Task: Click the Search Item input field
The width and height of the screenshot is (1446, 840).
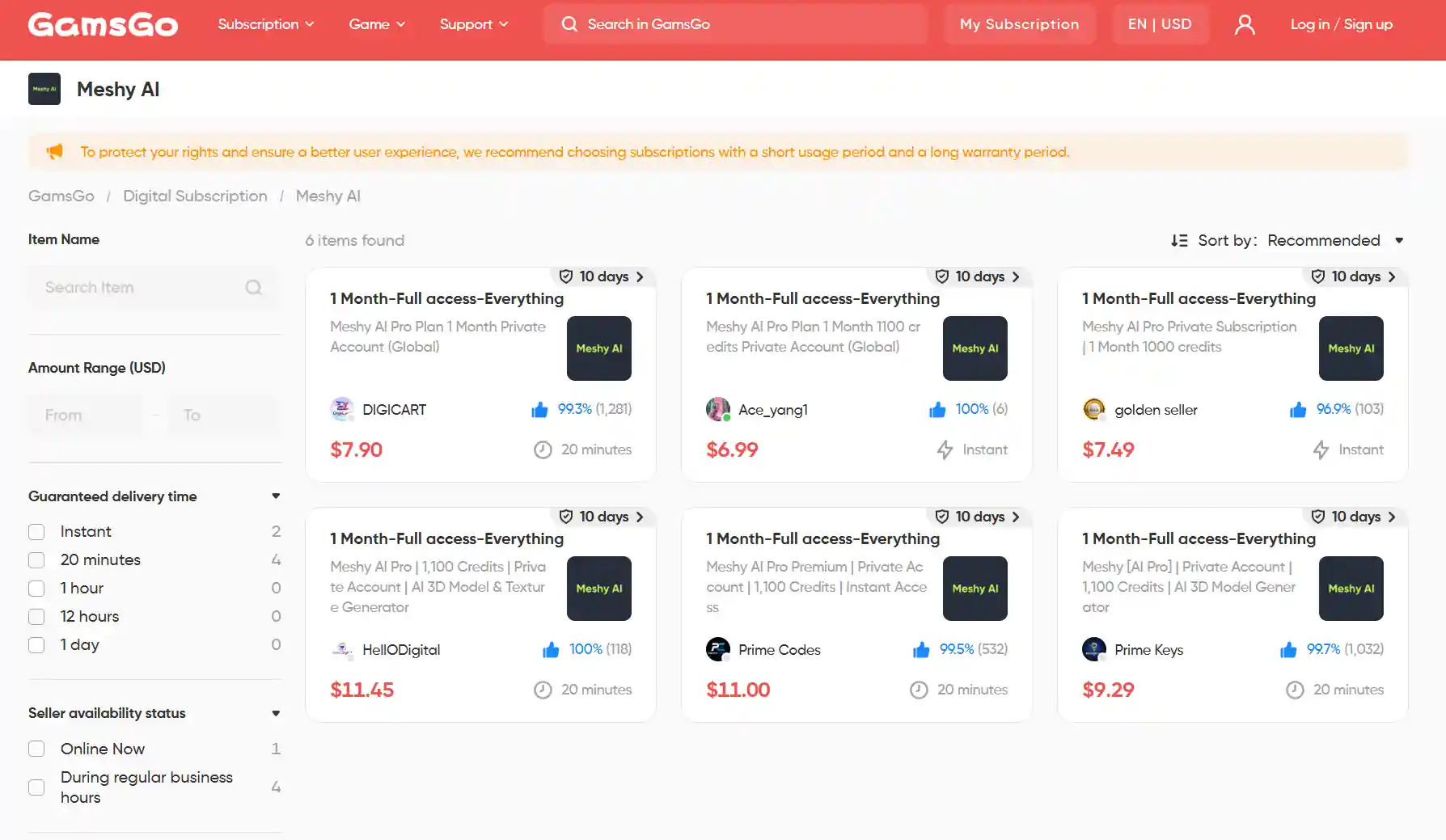Action: [x=155, y=287]
